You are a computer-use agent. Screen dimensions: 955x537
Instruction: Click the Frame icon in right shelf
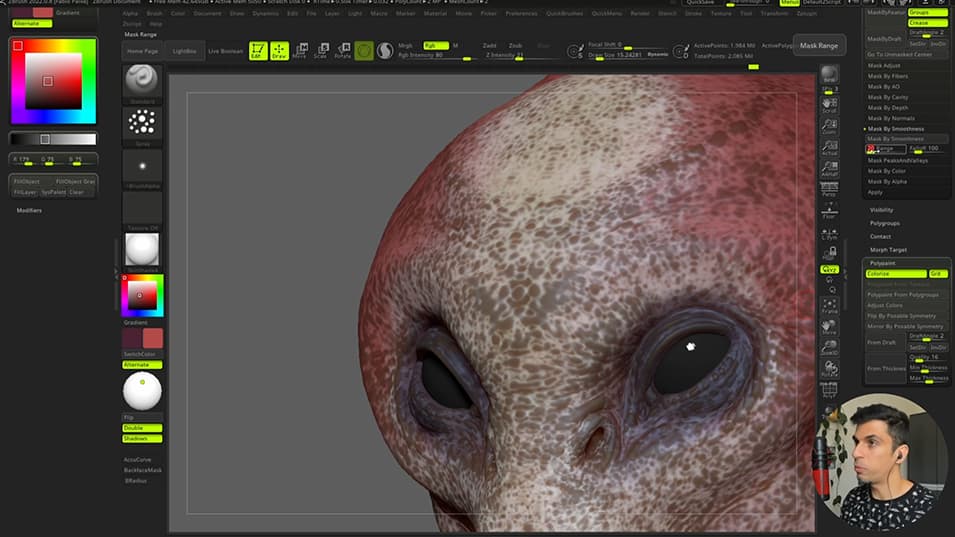point(829,306)
